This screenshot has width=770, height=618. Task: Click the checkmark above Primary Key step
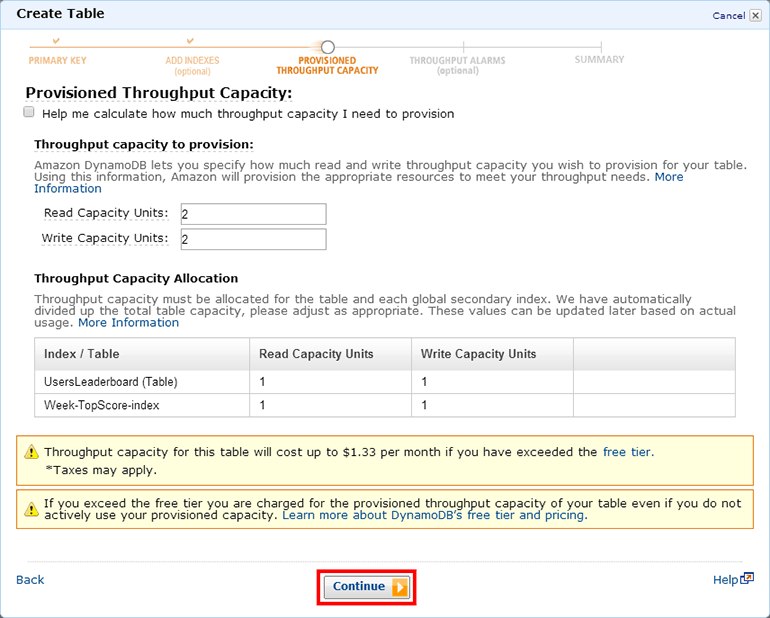tap(56, 41)
